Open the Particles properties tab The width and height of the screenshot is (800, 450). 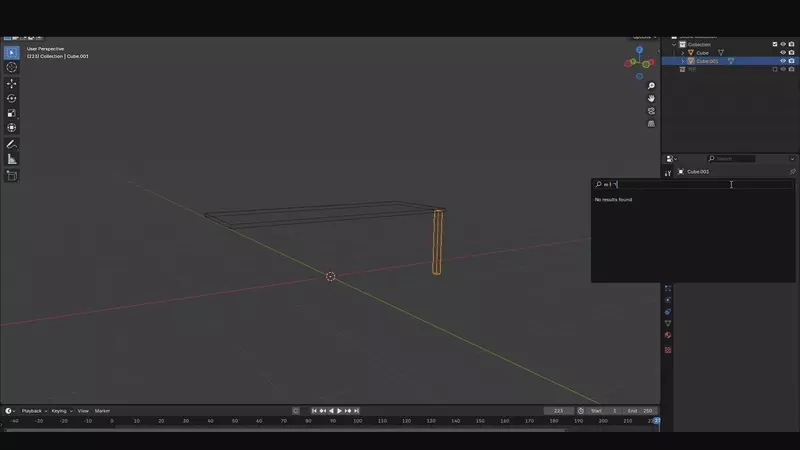tap(668, 288)
